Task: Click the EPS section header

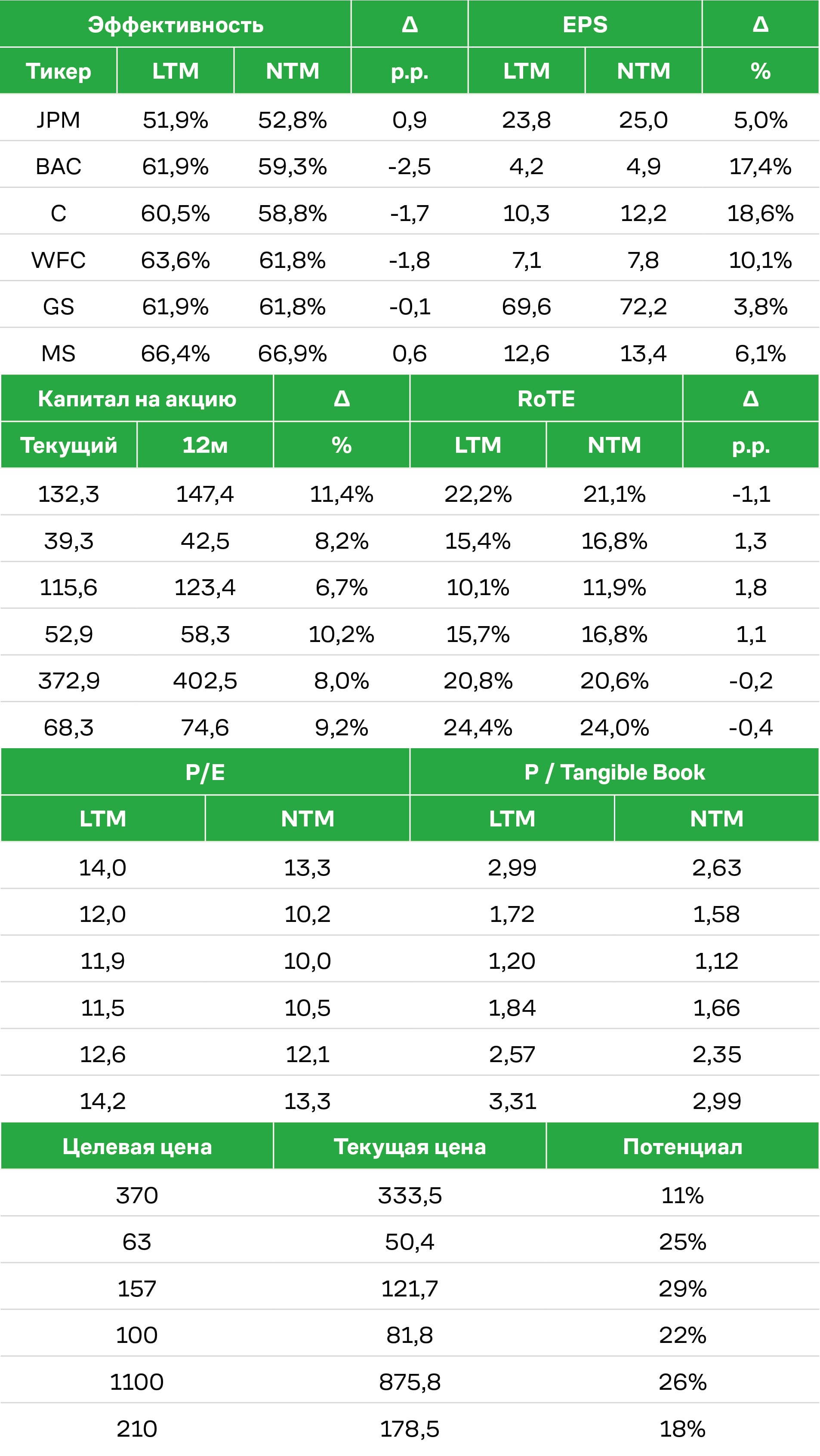Action: coord(585,24)
